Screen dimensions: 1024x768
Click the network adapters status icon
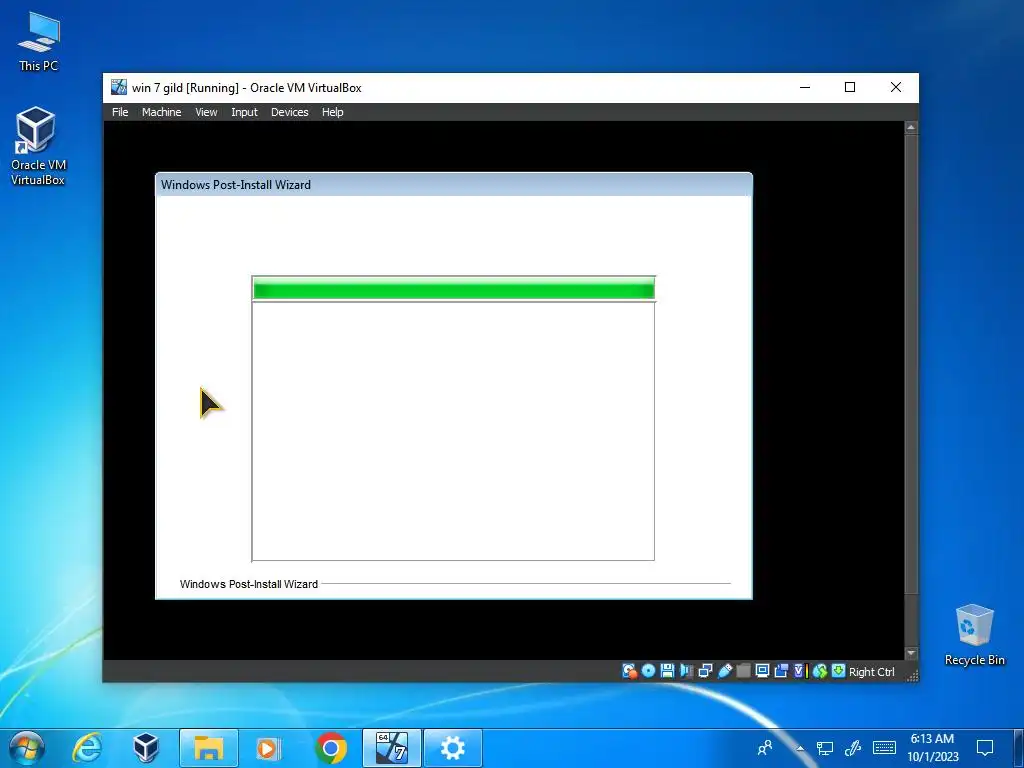pos(705,671)
